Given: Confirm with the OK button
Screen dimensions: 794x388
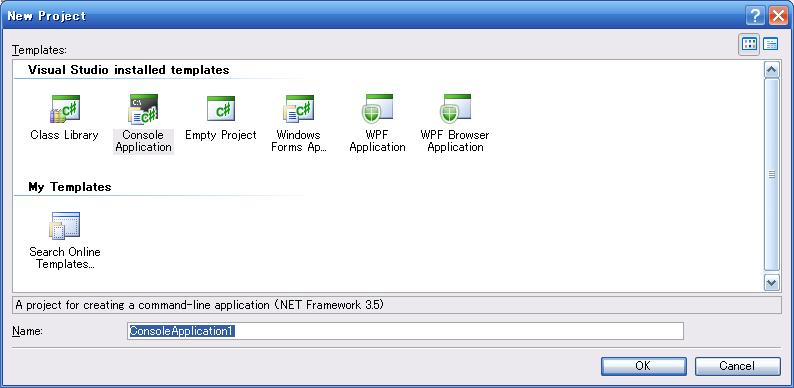Looking at the screenshot, I should (x=644, y=366).
